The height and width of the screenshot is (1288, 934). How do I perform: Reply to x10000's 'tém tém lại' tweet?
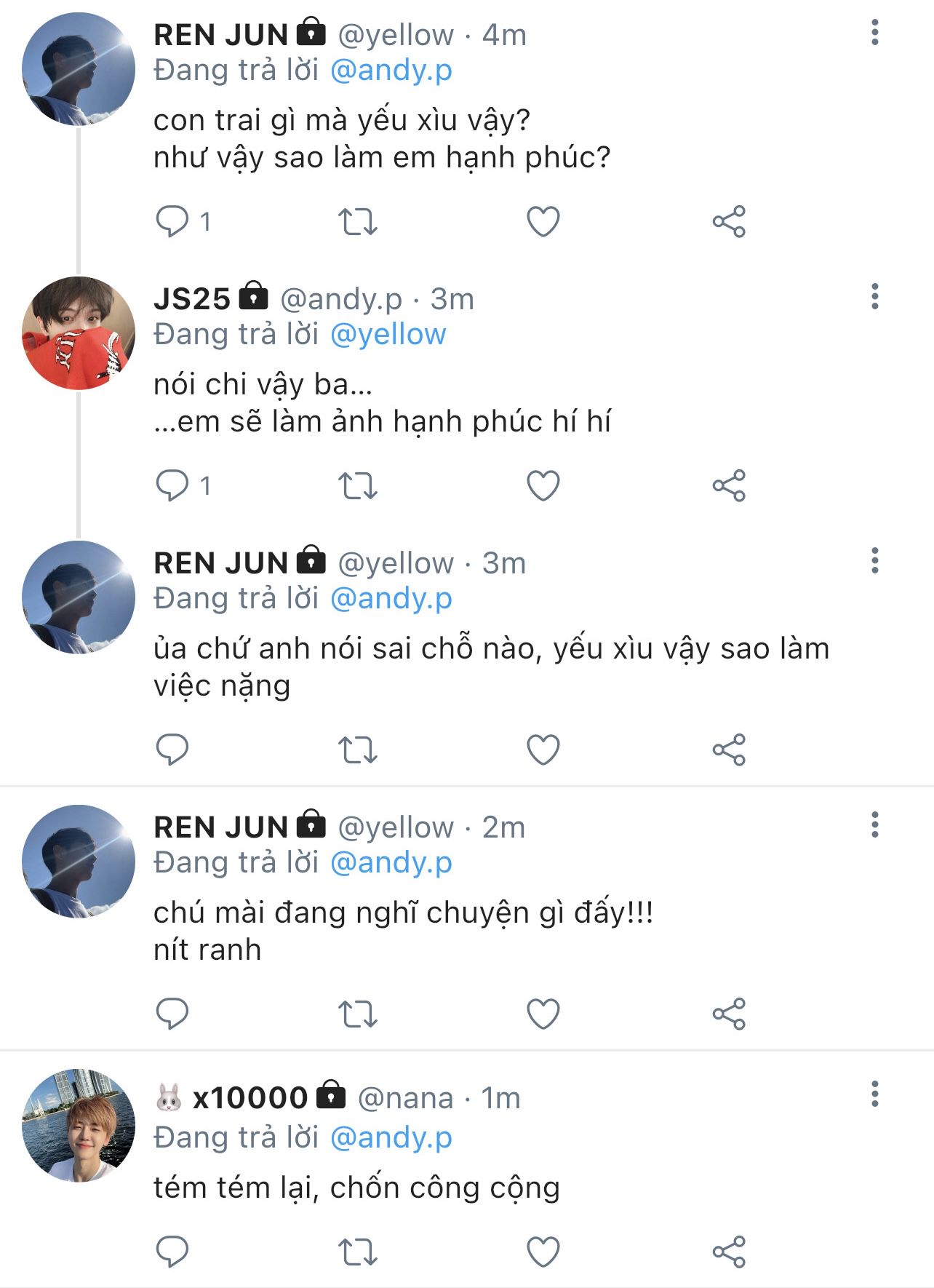(172, 1251)
